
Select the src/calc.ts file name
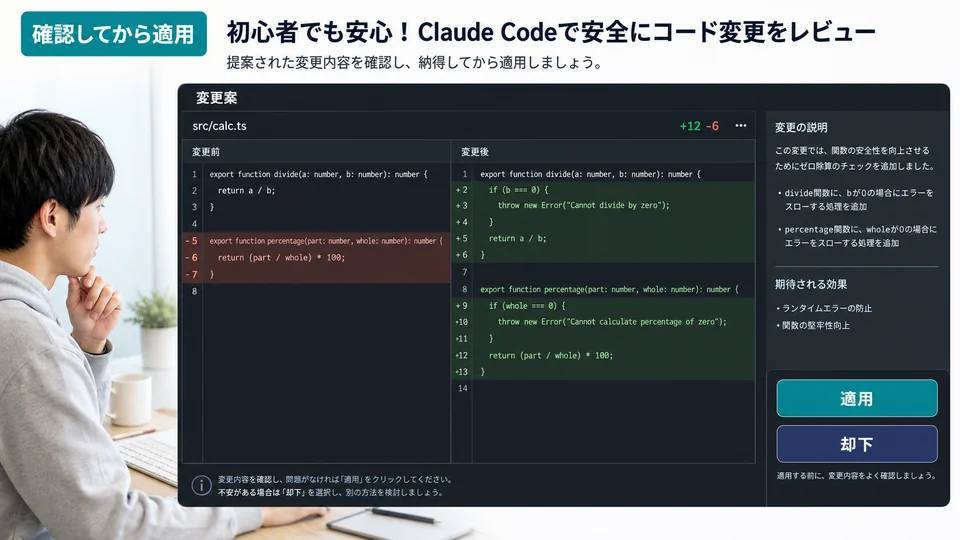(219, 126)
